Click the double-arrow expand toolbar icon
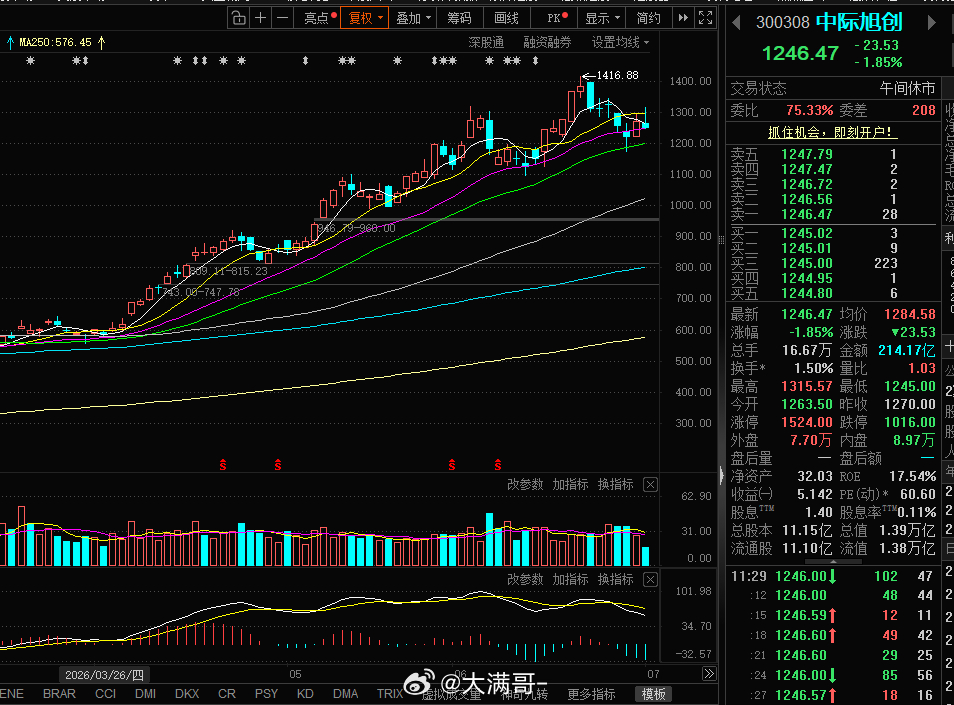 coord(683,18)
